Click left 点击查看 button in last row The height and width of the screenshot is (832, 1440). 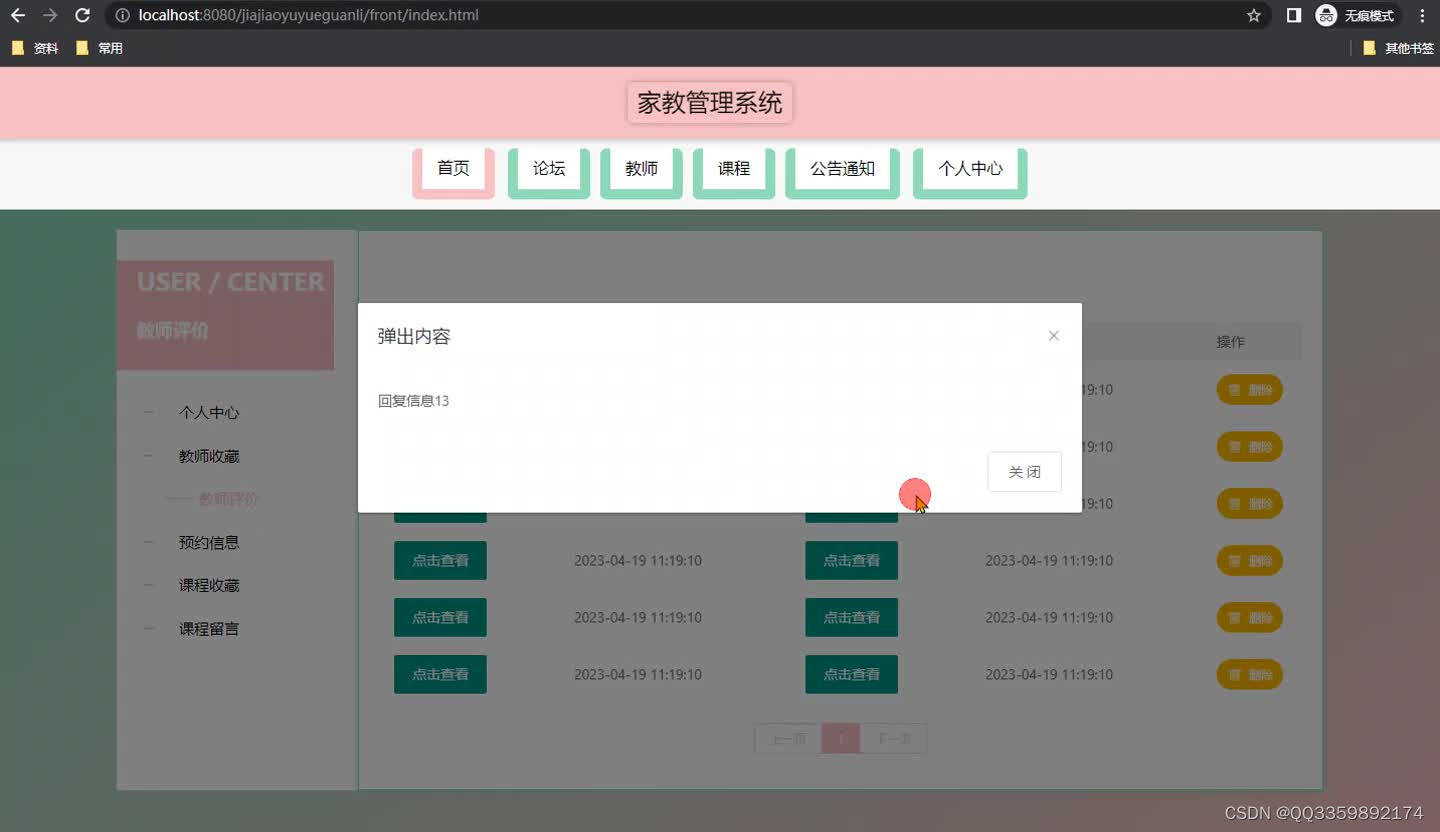(x=440, y=675)
